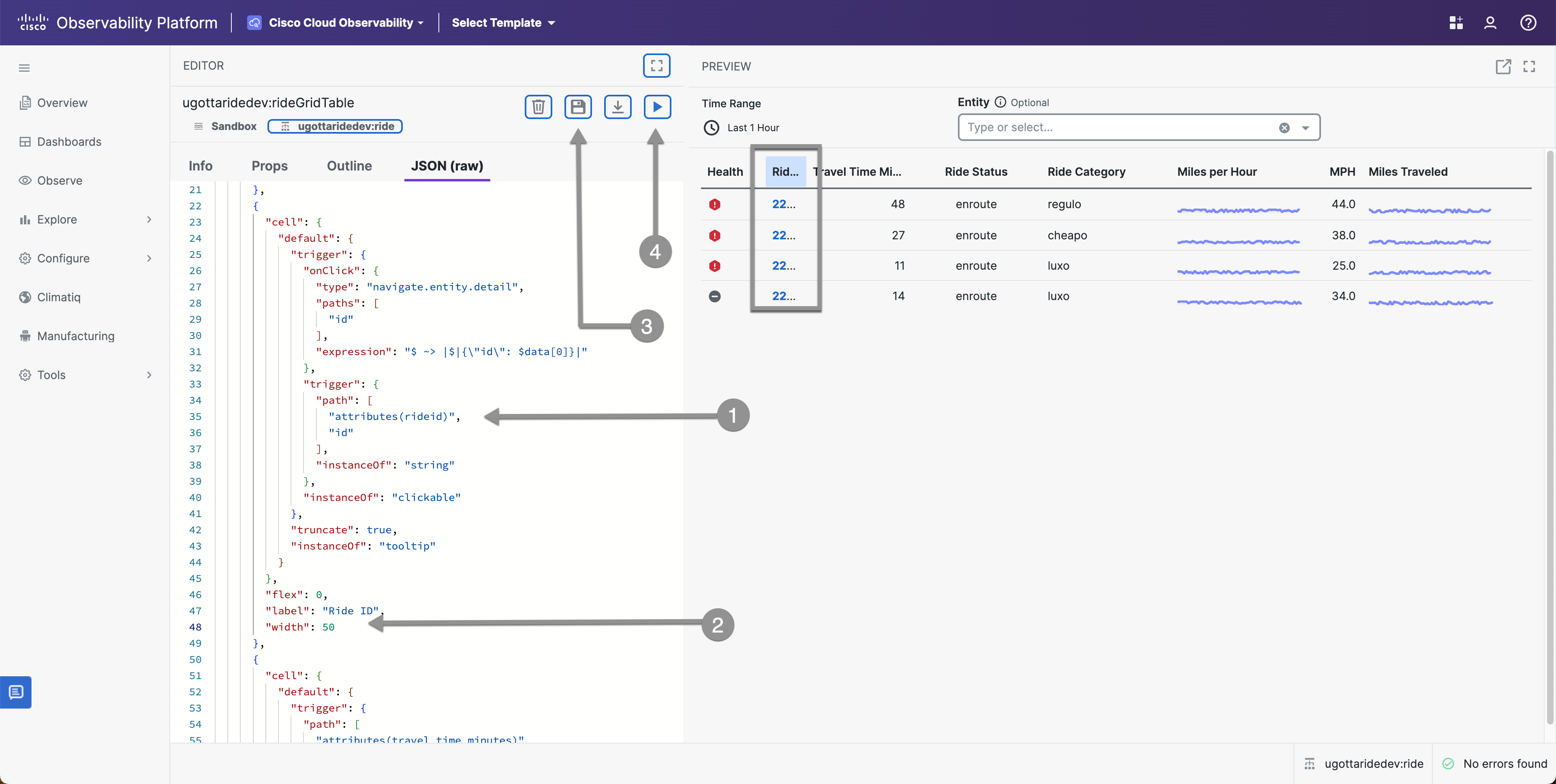Viewport: 1556px width, 784px height.
Task: Run the preview with the play button
Action: (656, 107)
